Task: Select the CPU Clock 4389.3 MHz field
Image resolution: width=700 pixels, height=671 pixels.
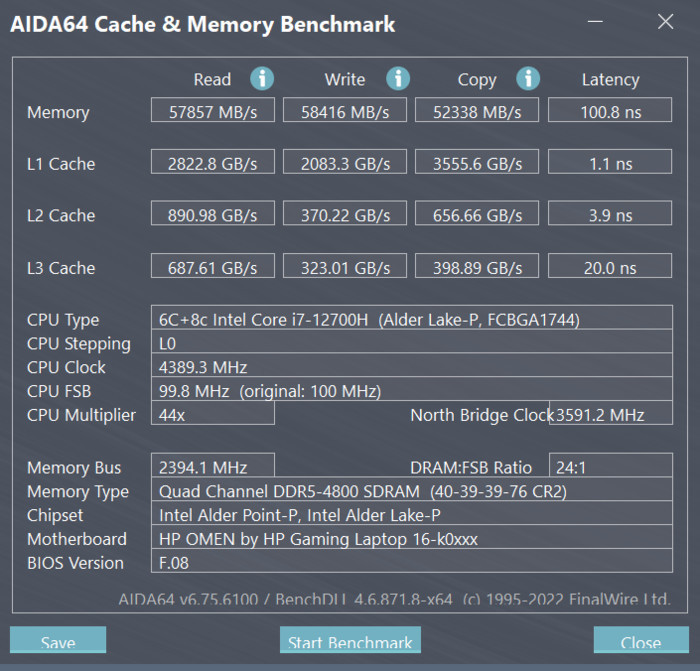Action: [x=412, y=365]
